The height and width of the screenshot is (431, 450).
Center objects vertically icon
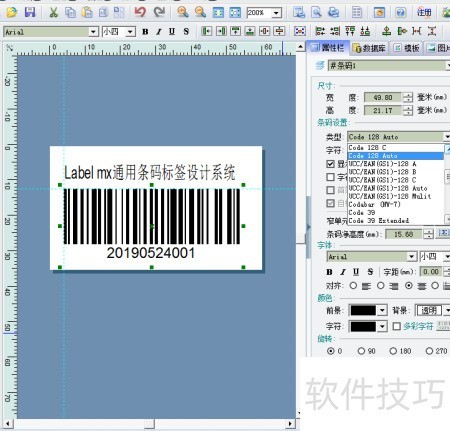click(279, 31)
